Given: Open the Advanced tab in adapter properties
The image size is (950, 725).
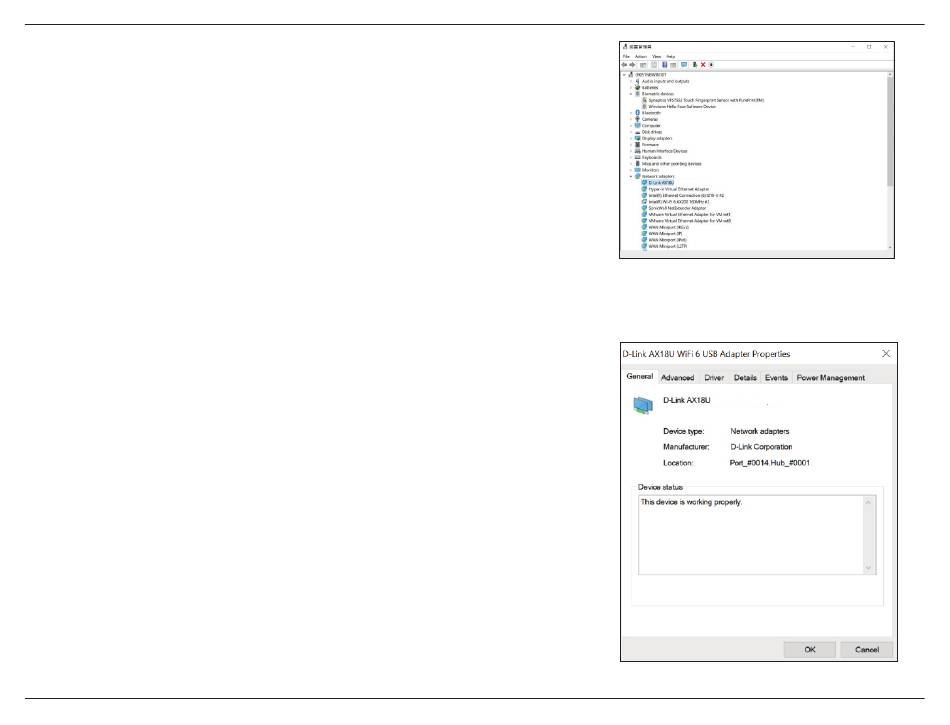Looking at the screenshot, I should (x=677, y=377).
